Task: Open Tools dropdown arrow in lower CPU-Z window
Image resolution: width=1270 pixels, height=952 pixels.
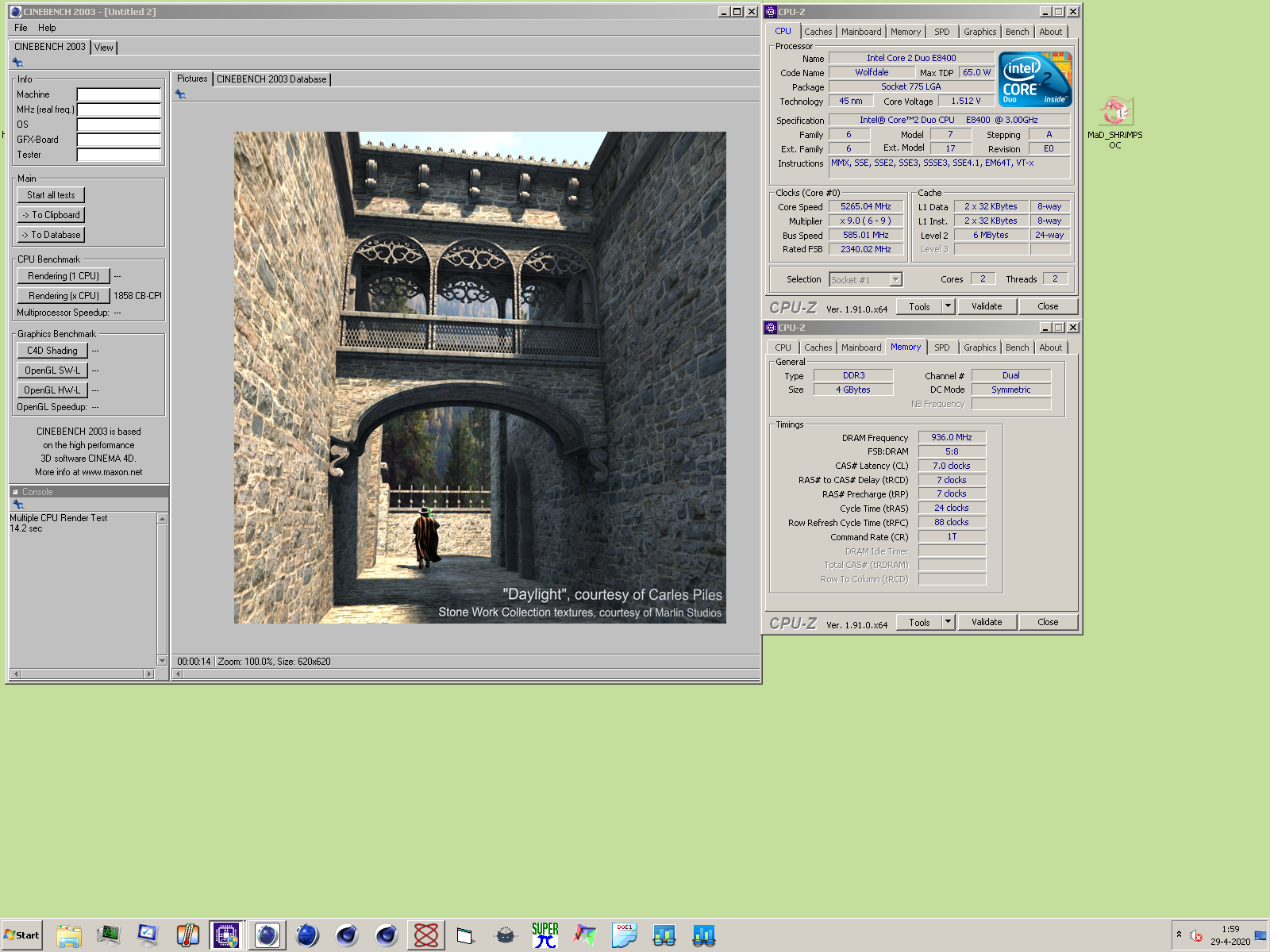Action: tap(948, 623)
